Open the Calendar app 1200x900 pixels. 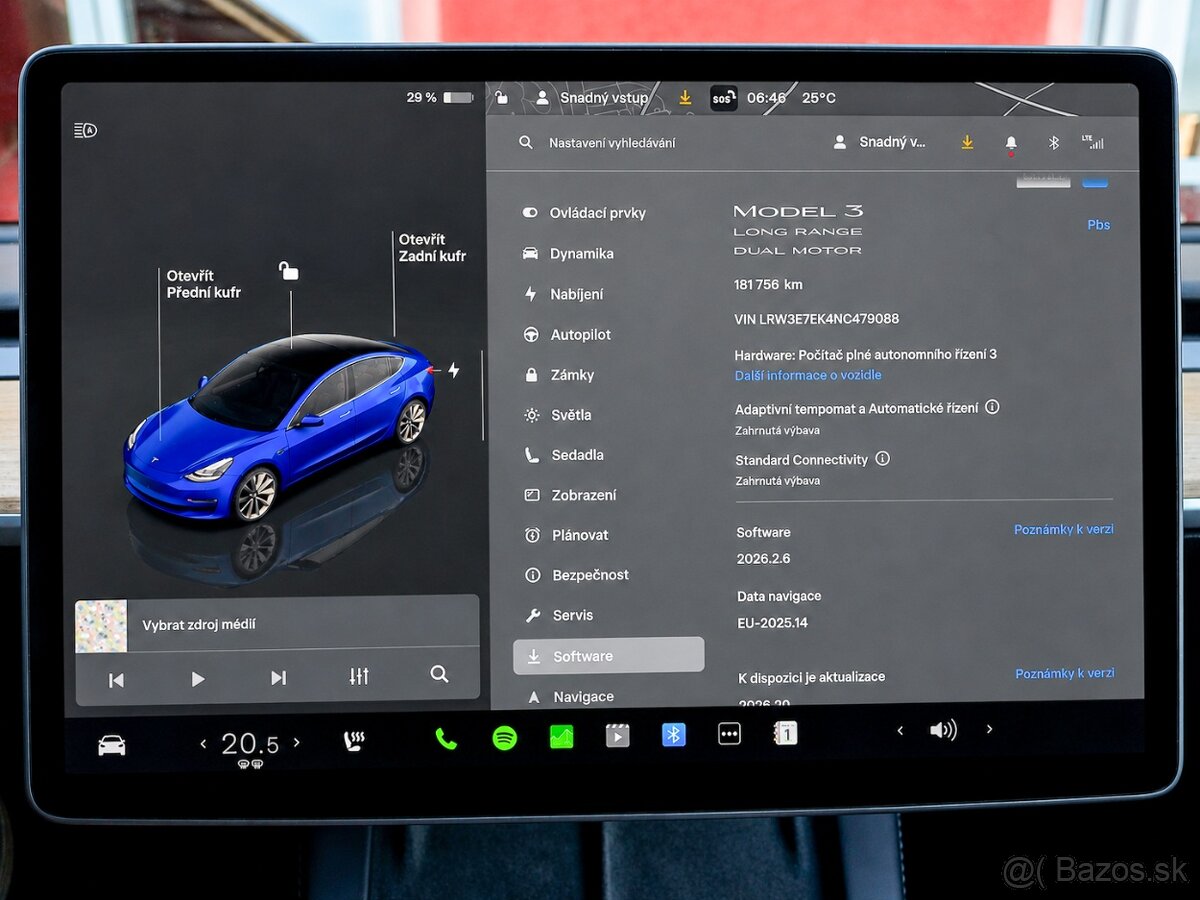(x=785, y=733)
